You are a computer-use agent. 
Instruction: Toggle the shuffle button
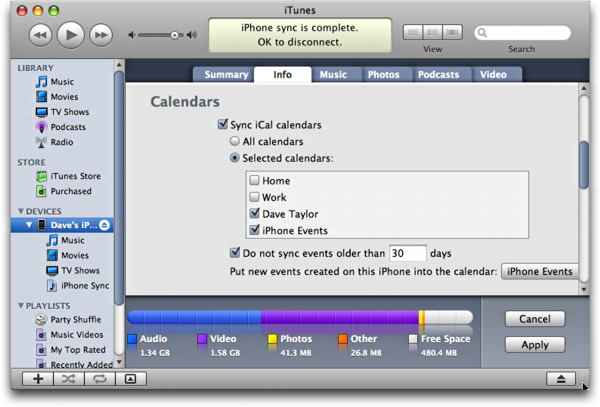pyautogui.click(x=69, y=379)
